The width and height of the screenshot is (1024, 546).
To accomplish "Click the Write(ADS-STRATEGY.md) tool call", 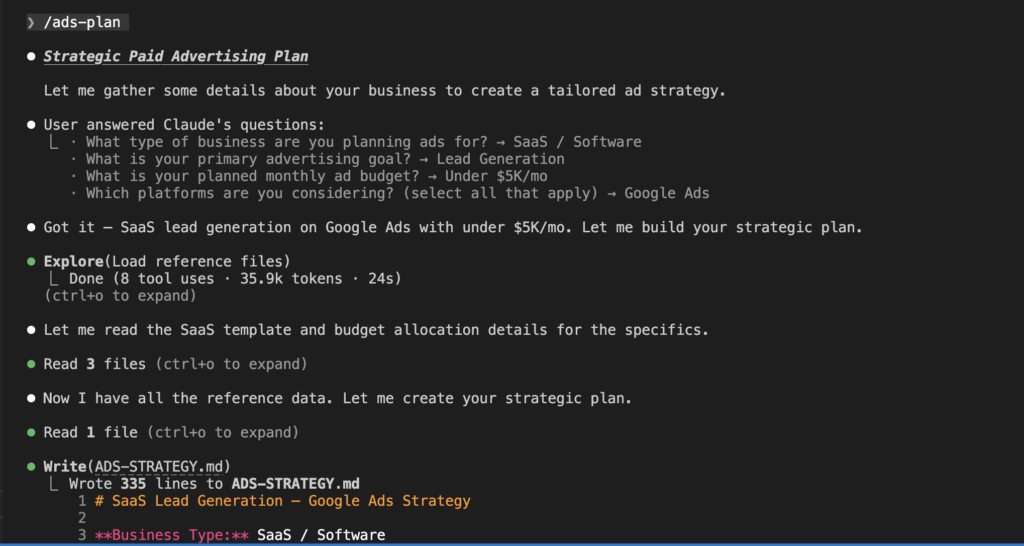I will pos(136,466).
